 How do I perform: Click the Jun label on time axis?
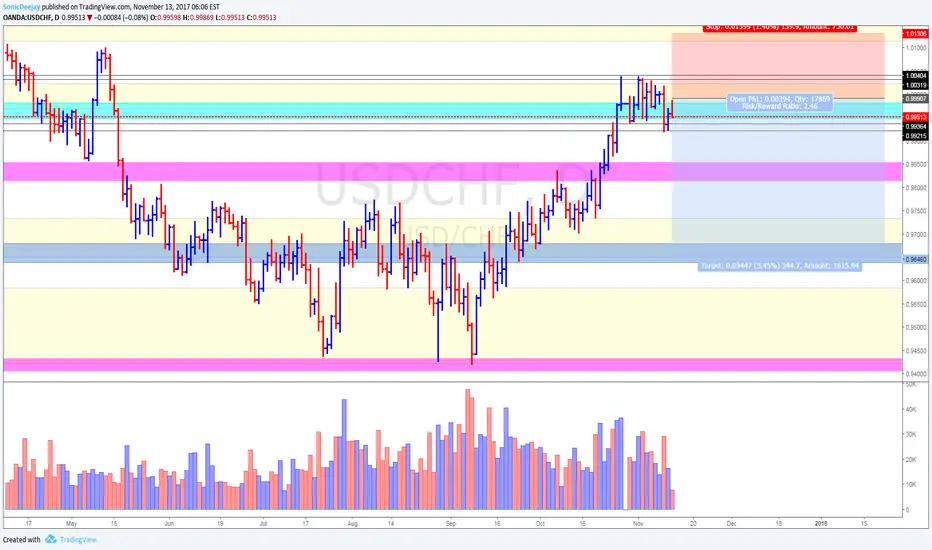[x=169, y=524]
